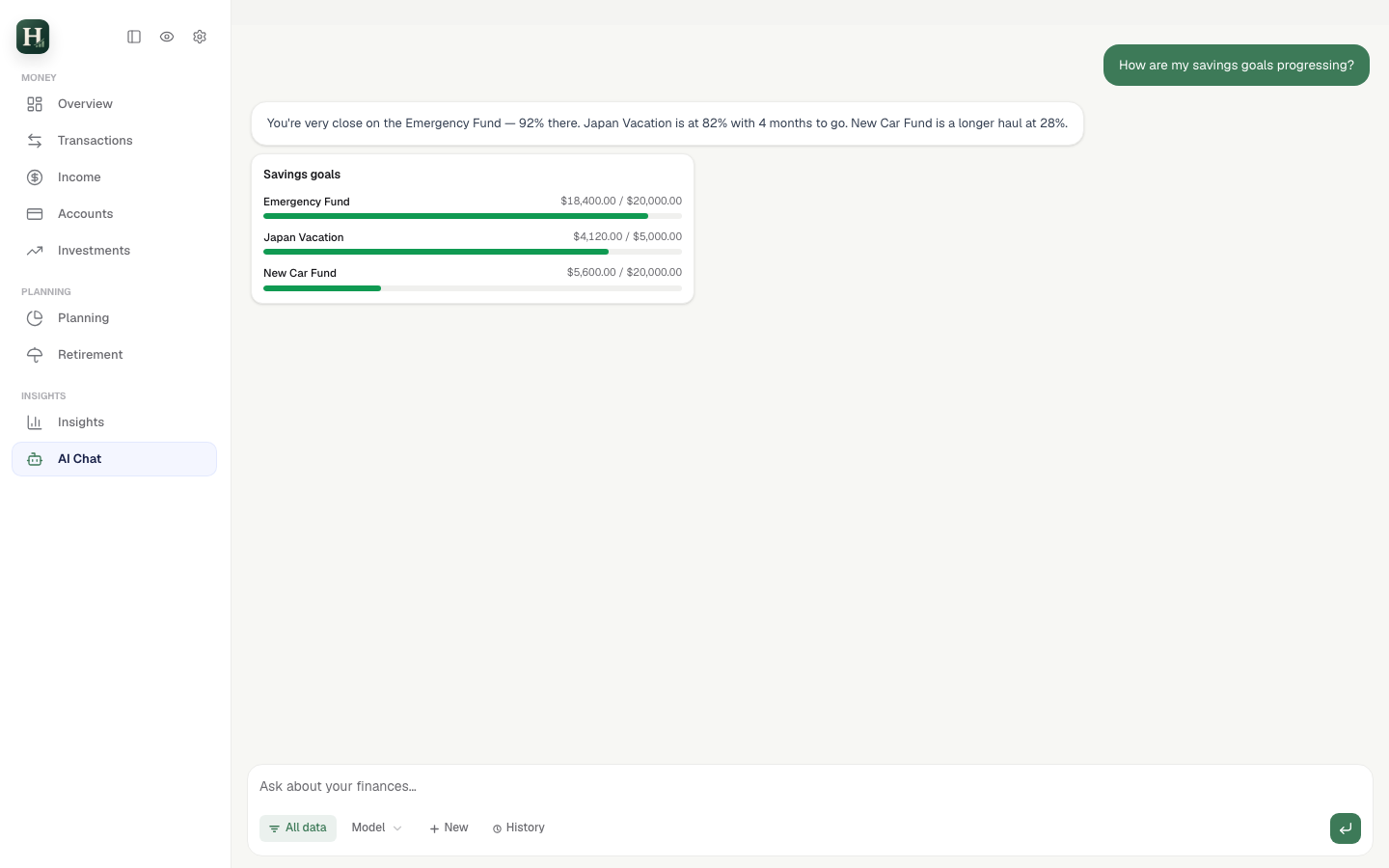
Task: Select the AI Chat menu item
Action: pos(114,459)
